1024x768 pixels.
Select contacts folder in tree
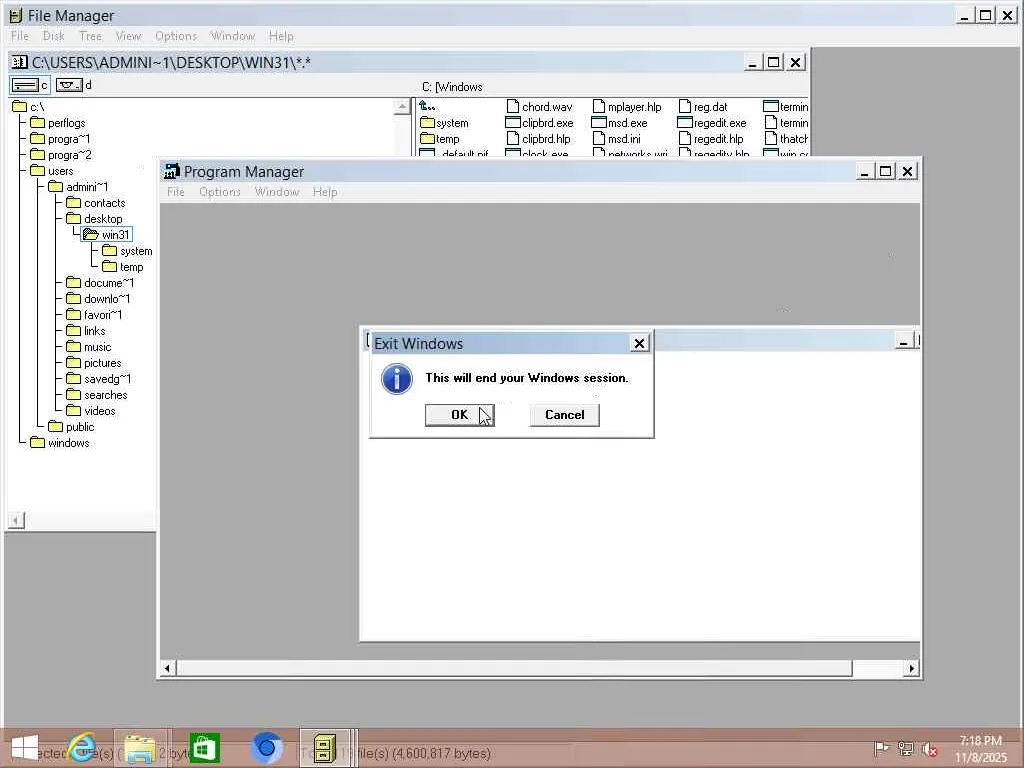point(95,202)
